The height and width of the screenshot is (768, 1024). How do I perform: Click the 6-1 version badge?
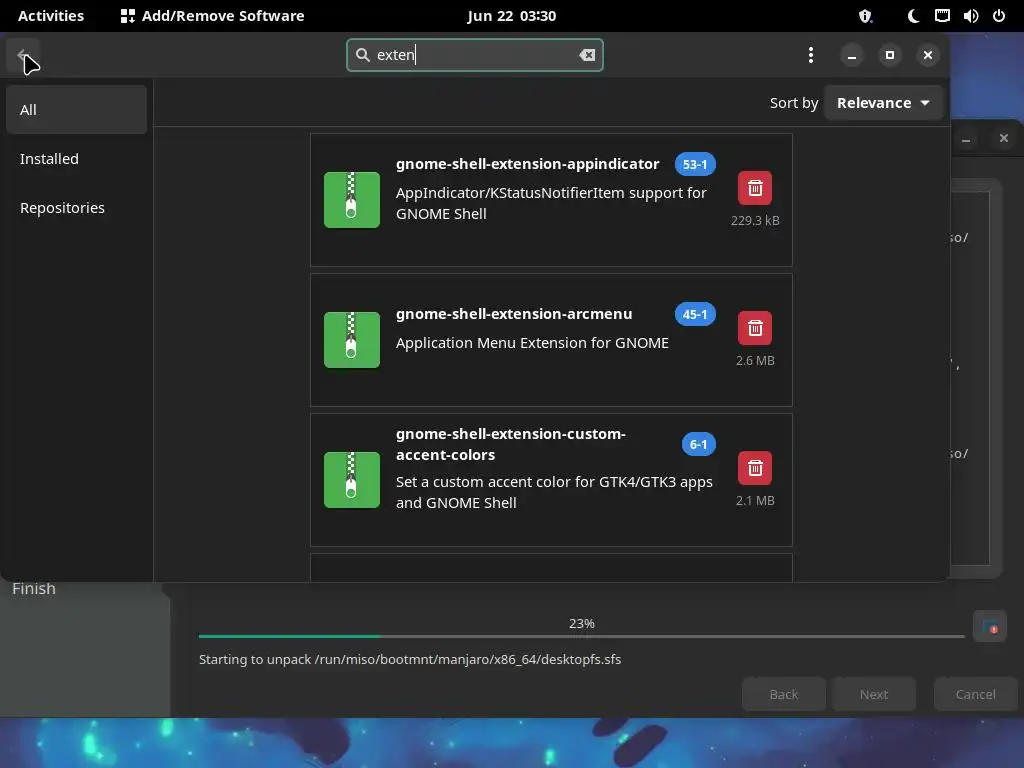tap(698, 445)
